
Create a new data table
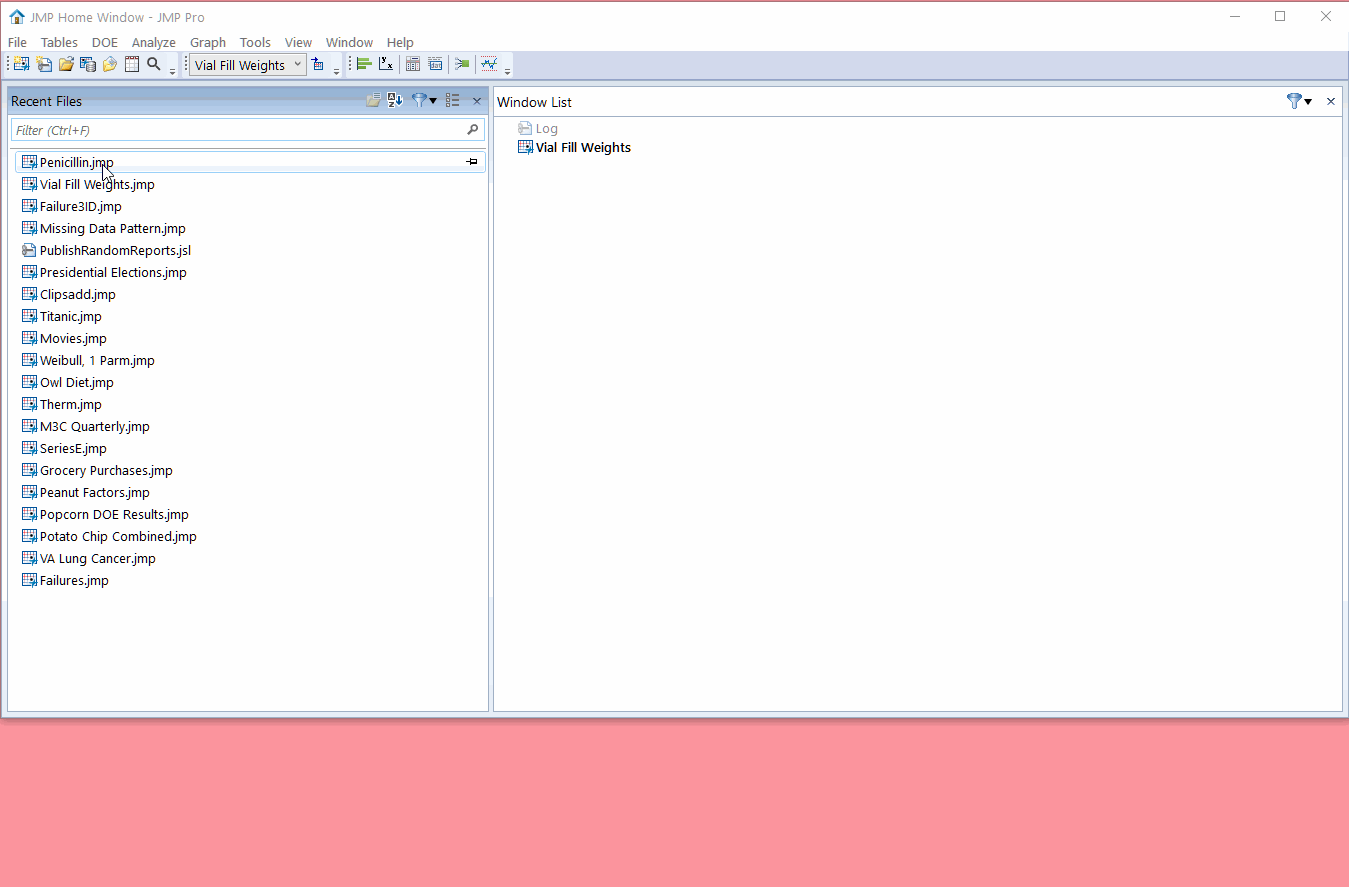click(21, 64)
